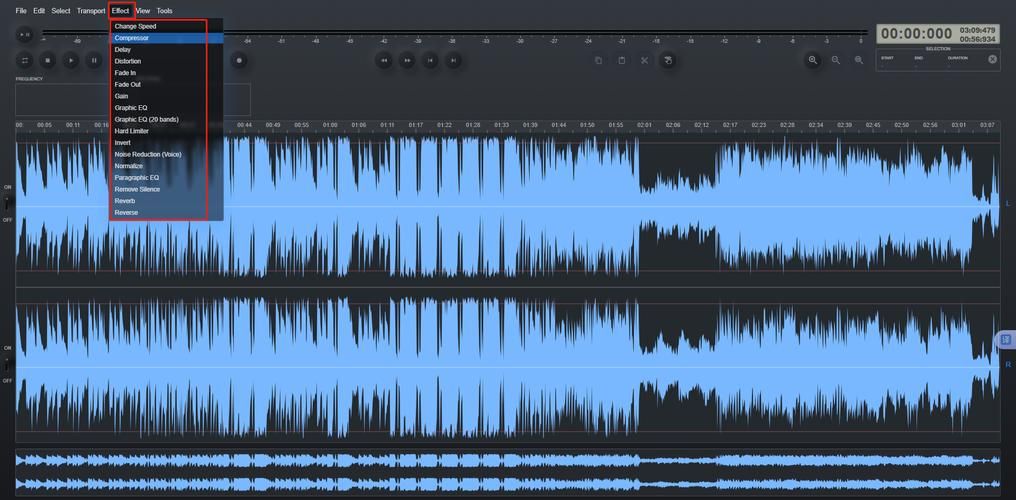Click the Copy icon in edit toolbar
The width and height of the screenshot is (1016, 500).
(x=598, y=60)
